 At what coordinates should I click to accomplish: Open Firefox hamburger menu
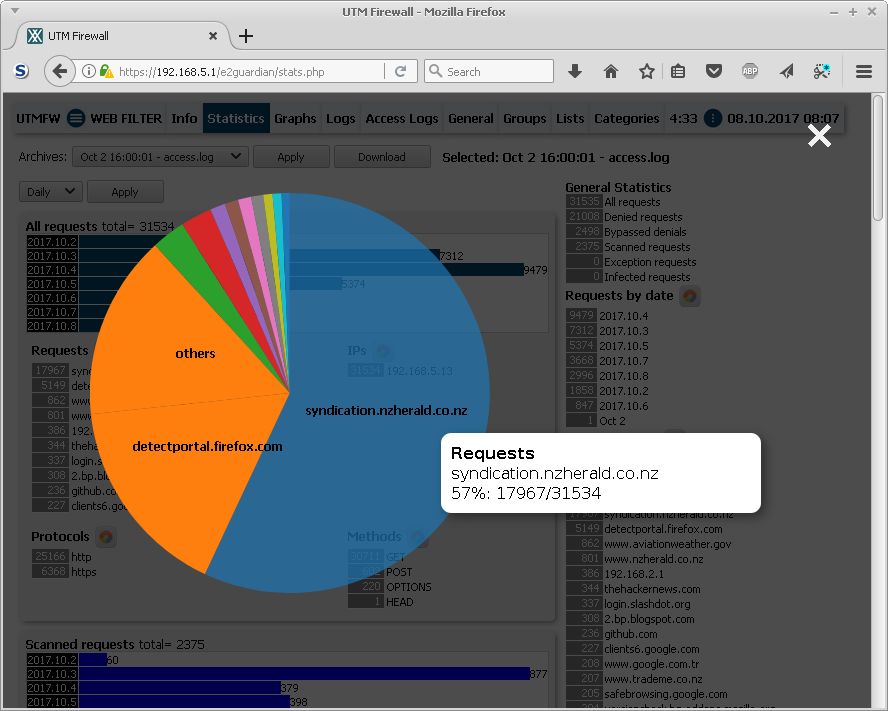(864, 71)
